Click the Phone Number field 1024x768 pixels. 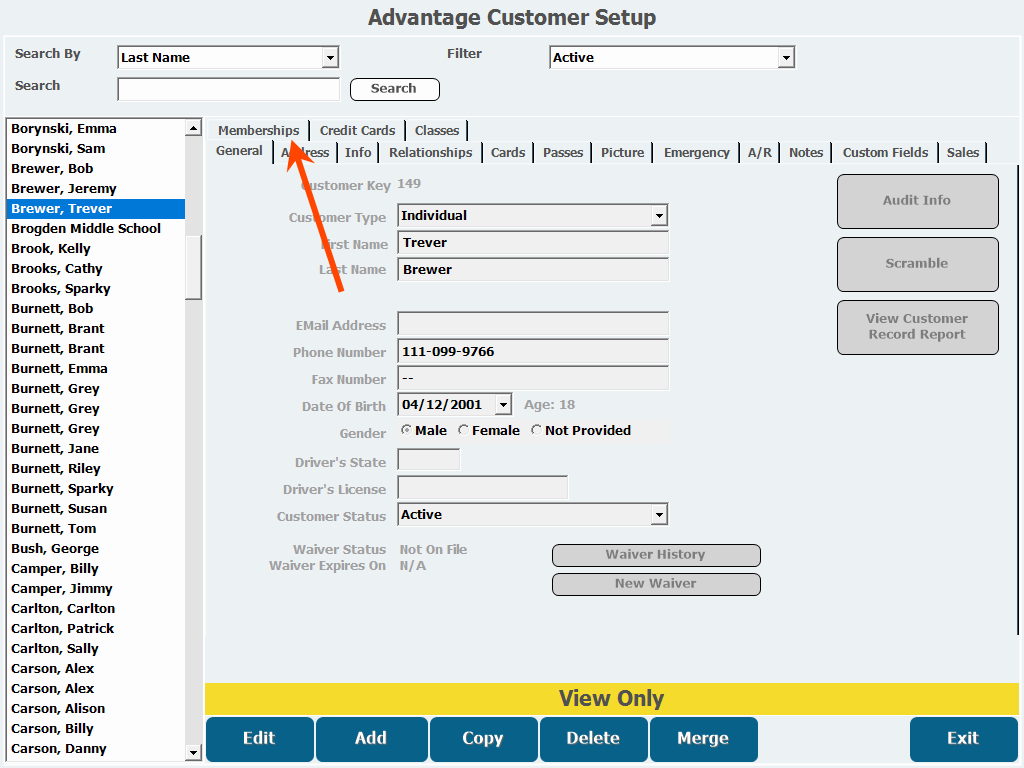pyautogui.click(x=533, y=352)
